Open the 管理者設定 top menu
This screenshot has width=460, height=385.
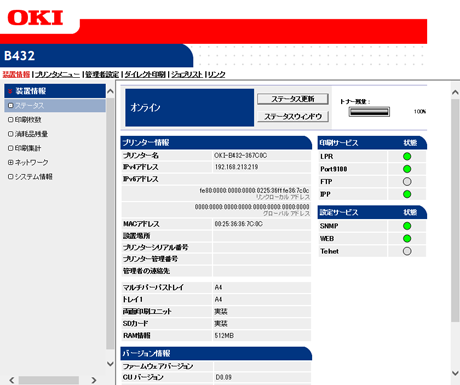pos(102,74)
